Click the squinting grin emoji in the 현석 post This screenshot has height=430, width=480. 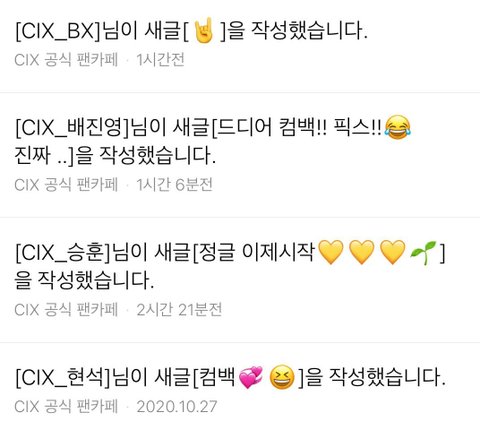(282, 377)
